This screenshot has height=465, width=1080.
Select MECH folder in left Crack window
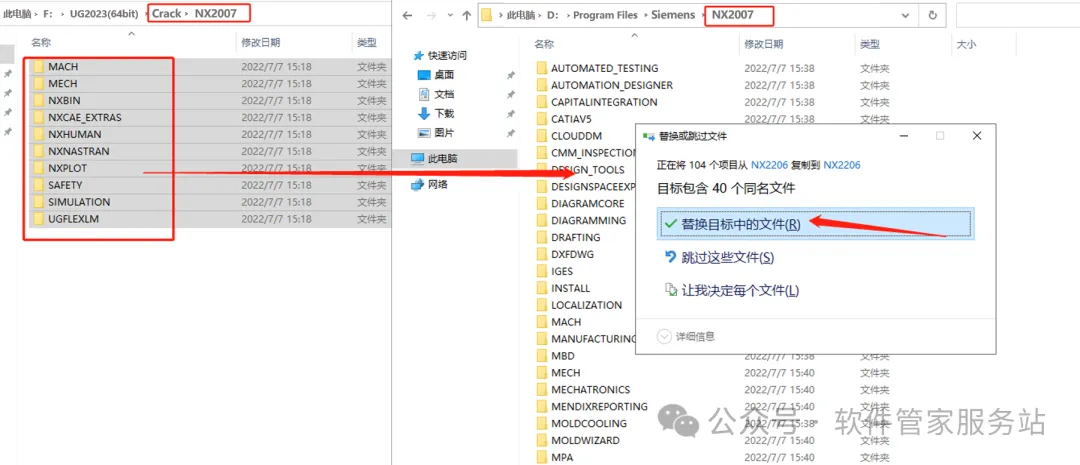coord(63,83)
